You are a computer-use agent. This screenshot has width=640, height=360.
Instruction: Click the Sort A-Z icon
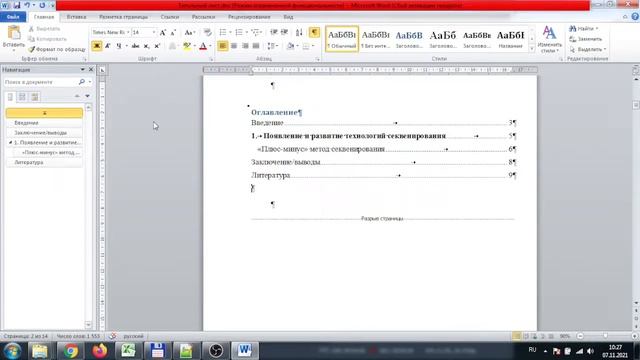(x=299, y=32)
